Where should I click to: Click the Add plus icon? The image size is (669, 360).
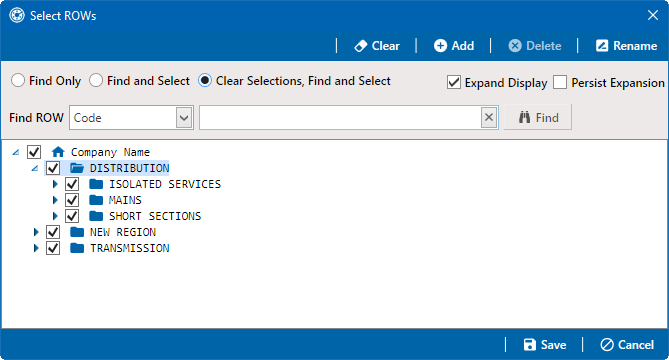point(440,46)
